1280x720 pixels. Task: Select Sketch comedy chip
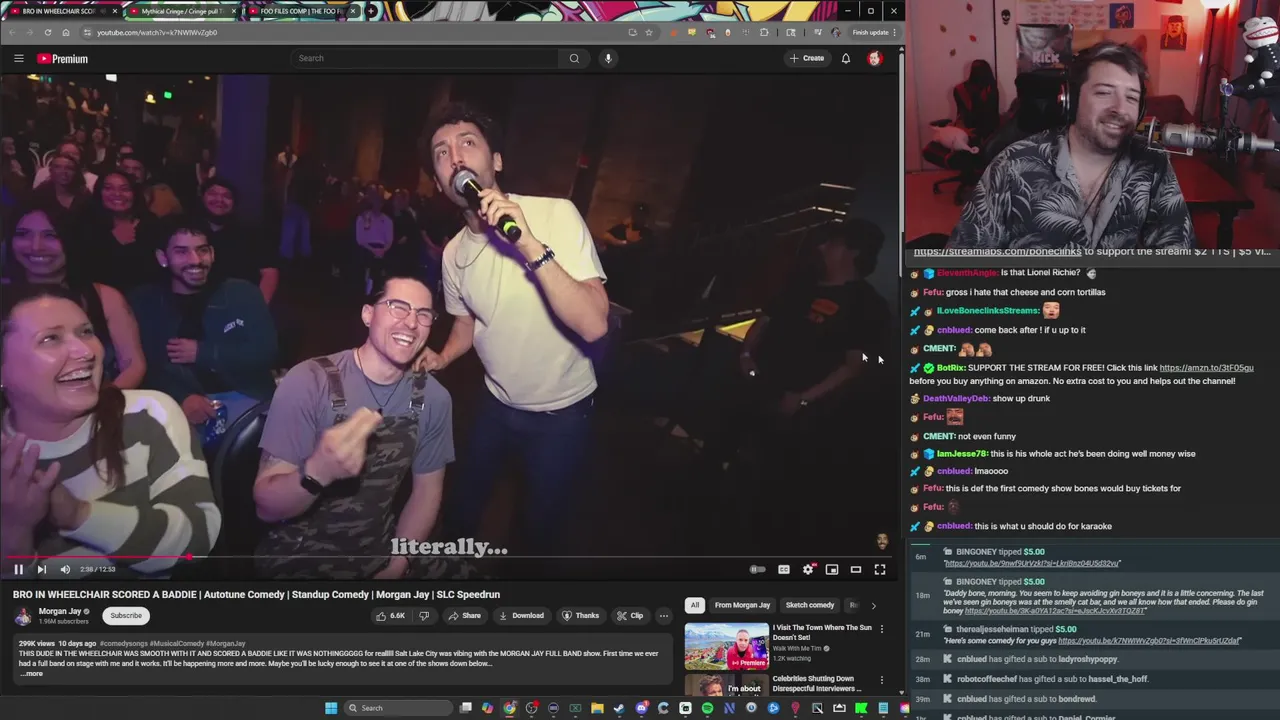pos(810,605)
